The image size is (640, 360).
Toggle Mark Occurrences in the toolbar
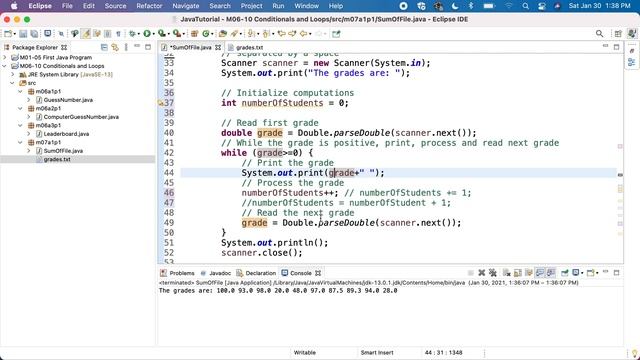tap(86, 34)
